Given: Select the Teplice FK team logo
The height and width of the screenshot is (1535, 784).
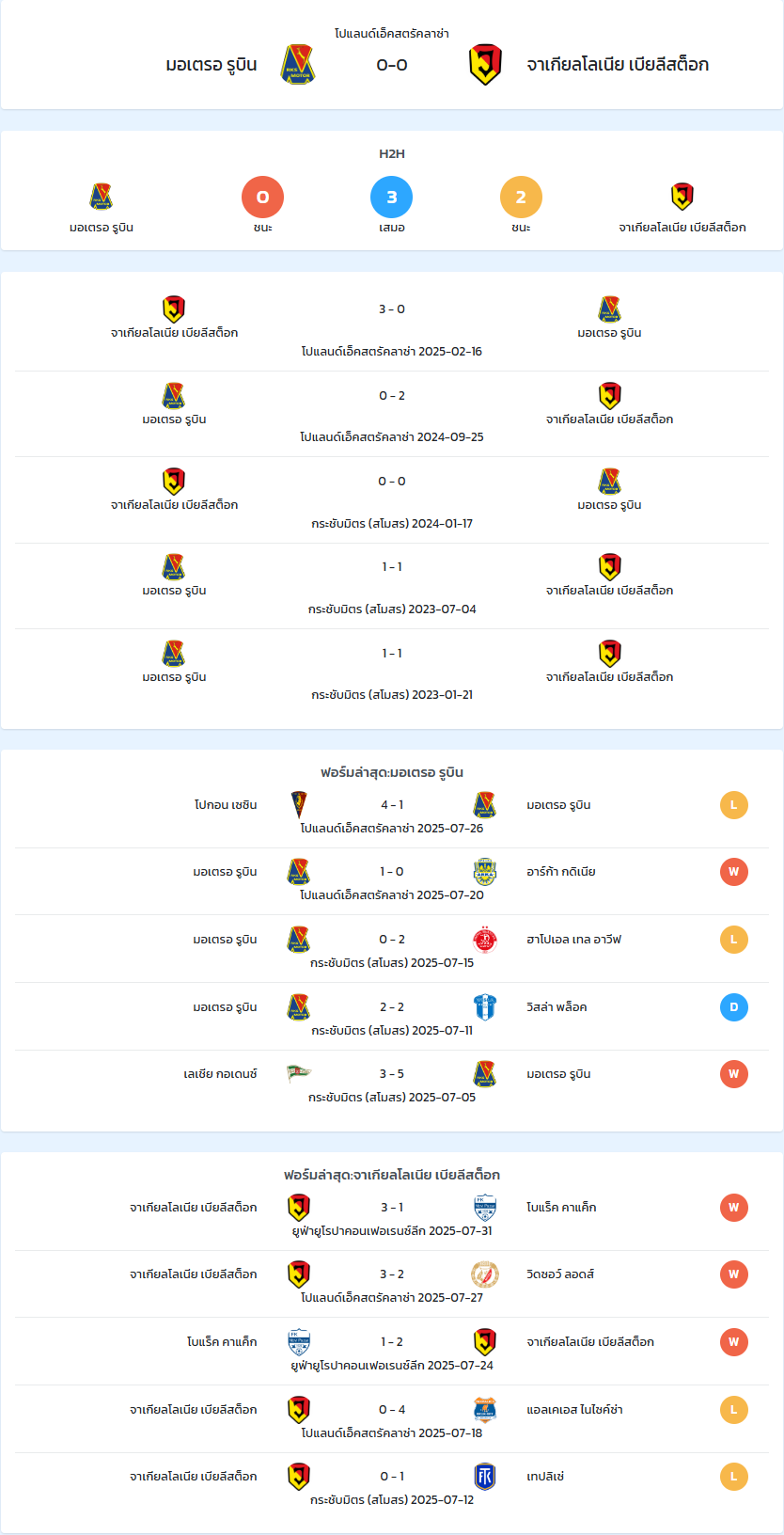Looking at the screenshot, I should click(x=485, y=1477).
